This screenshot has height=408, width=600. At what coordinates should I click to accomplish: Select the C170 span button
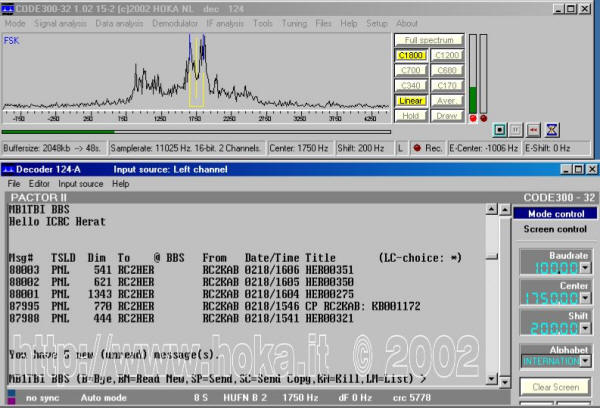pos(447,85)
